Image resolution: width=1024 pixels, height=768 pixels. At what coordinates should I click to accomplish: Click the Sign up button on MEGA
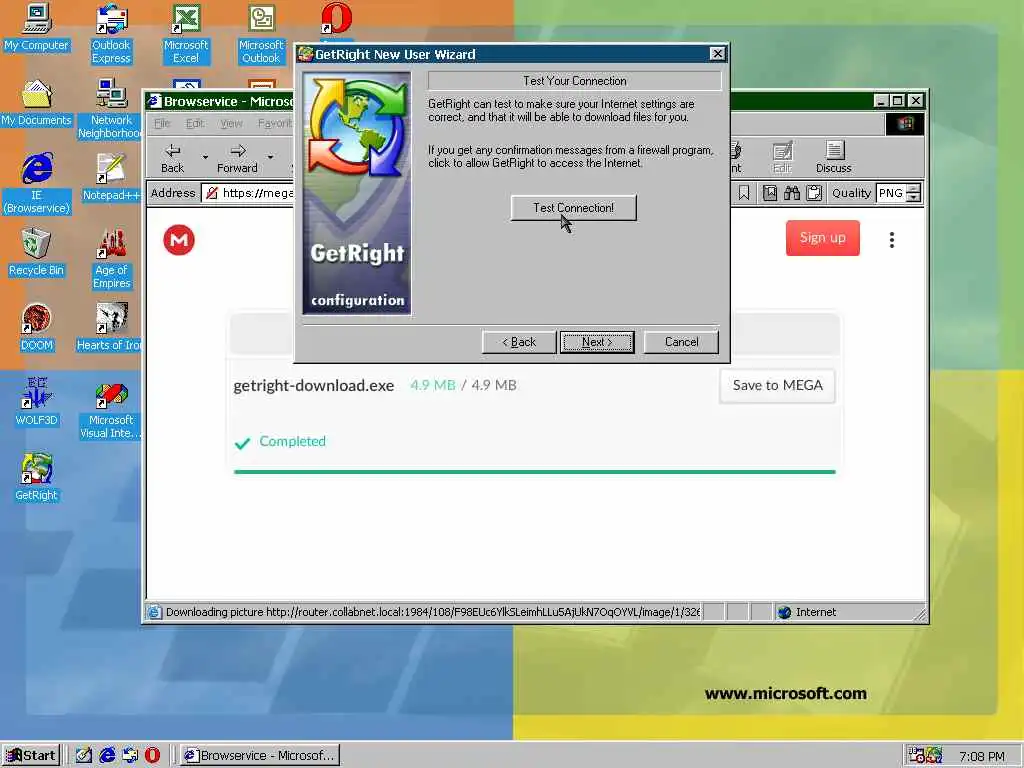click(822, 238)
